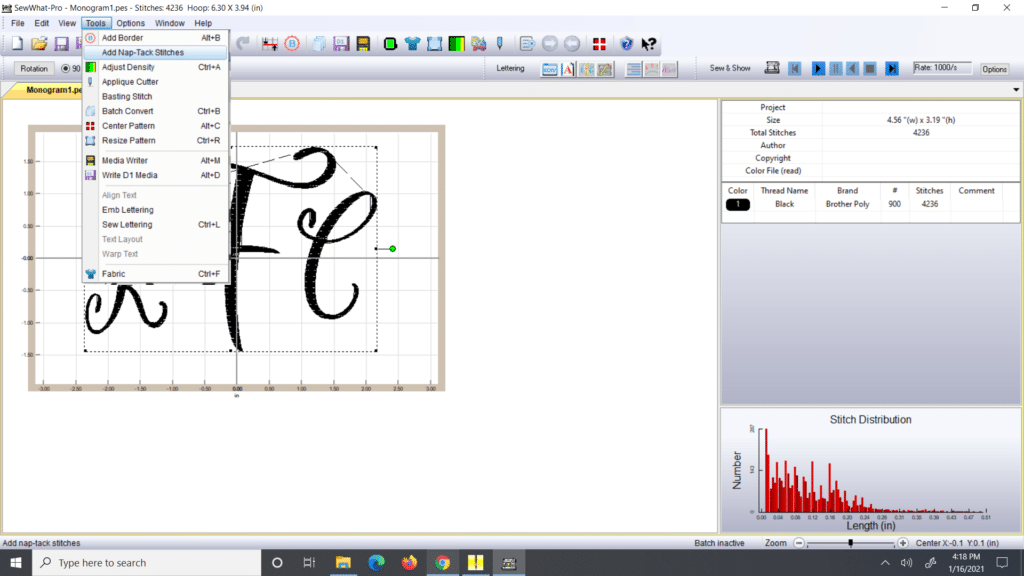
Task: Stop the Sew & Show simulation
Action: click(x=870, y=69)
